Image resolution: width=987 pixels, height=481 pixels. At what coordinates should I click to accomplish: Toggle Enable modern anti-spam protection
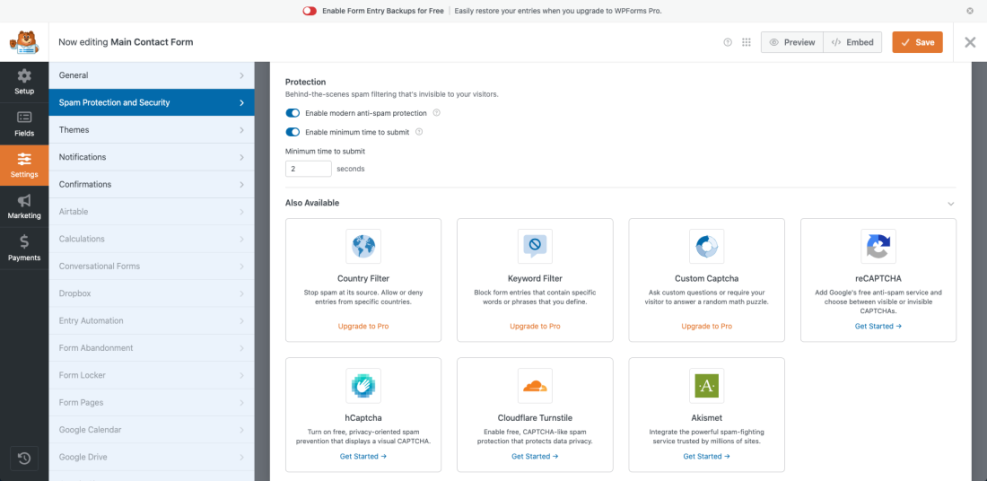[293, 113]
